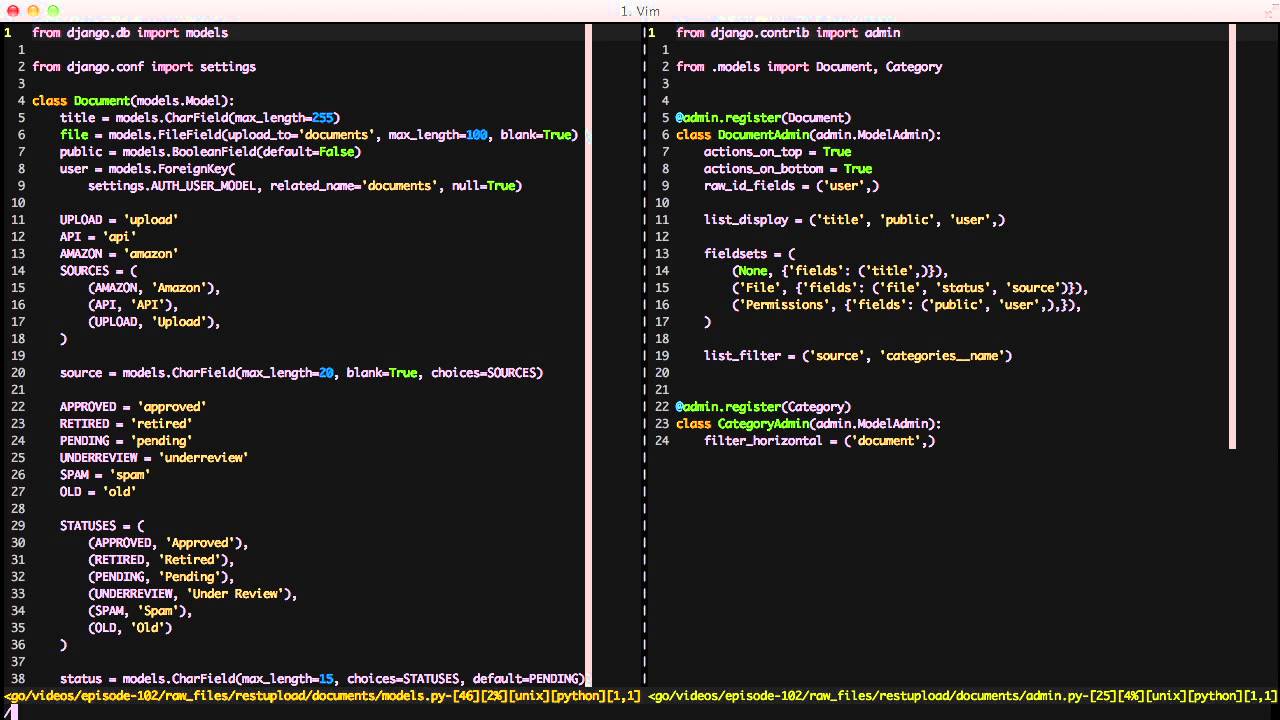The height and width of the screenshot is (720, 1280).
Task: Click the 'STATUSES = (' line
Action: (102, 526)
